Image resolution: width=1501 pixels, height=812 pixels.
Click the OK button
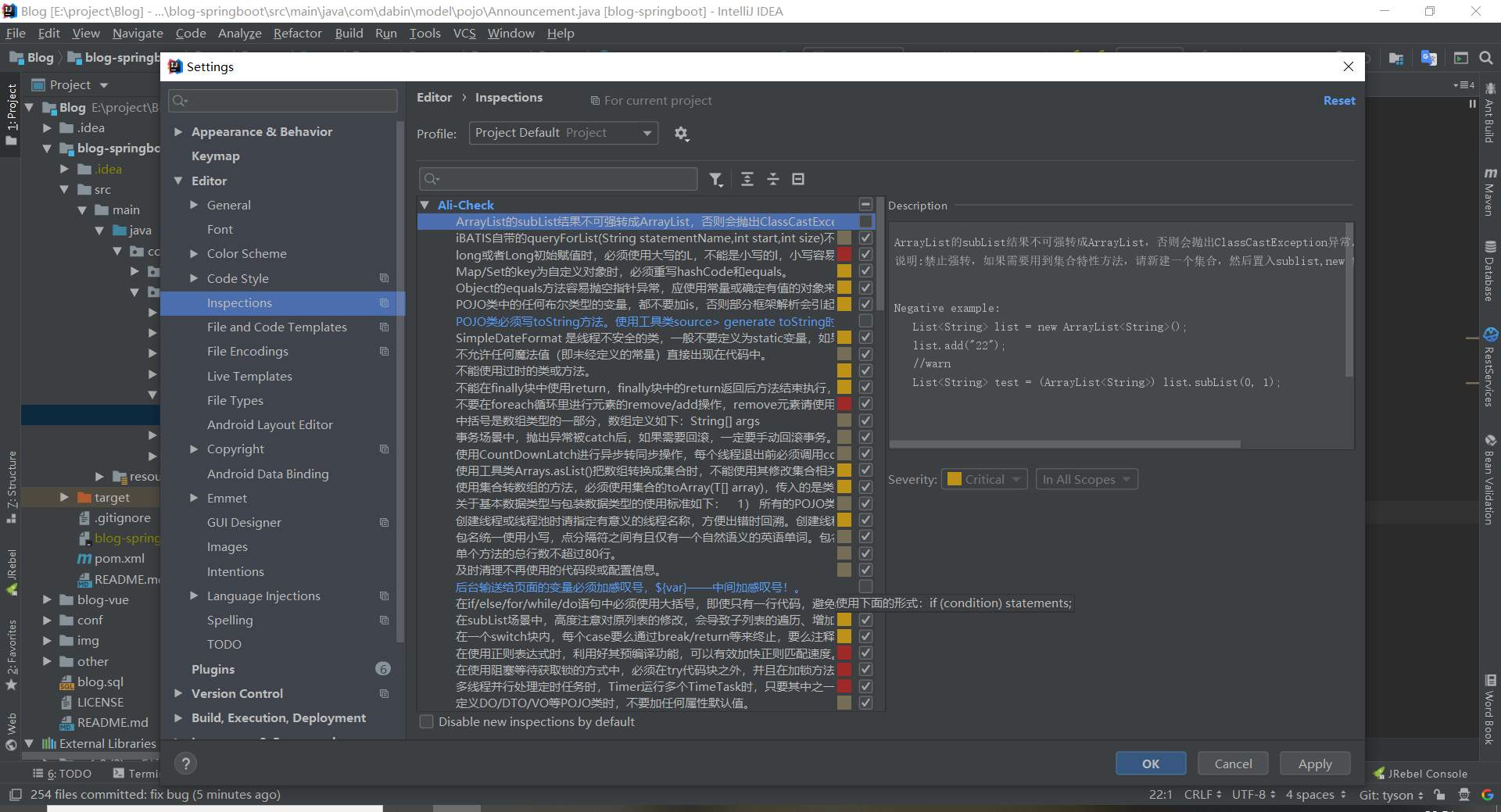(x=1151, y=764)
